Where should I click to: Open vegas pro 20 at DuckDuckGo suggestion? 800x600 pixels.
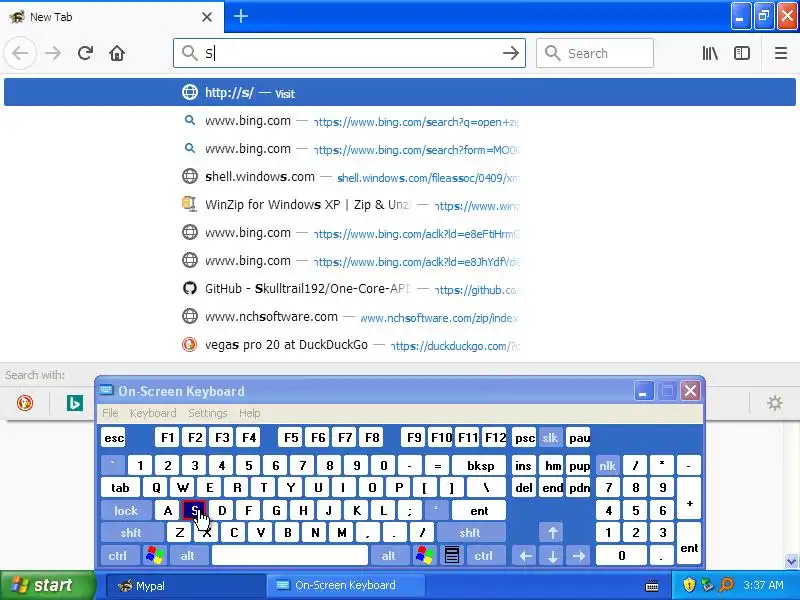400,345
